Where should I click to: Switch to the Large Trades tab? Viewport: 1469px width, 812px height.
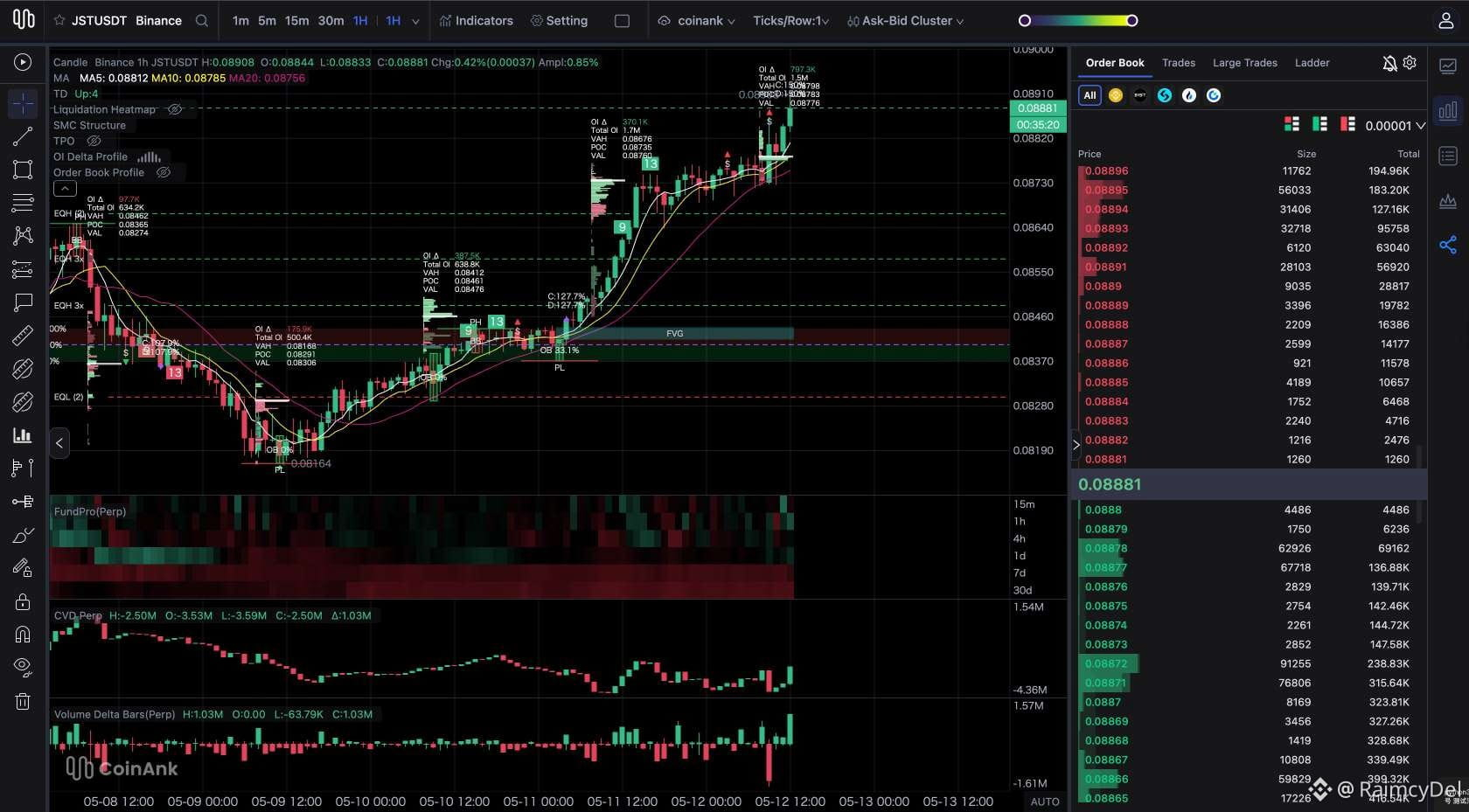tap(1245, 63)
